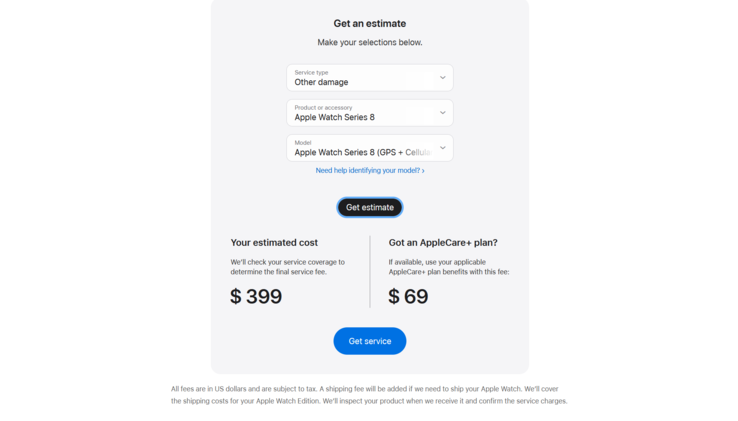Select the 'Make your selections below' text
The width and height of the screenshot is (738, 421).
(369, 42)
